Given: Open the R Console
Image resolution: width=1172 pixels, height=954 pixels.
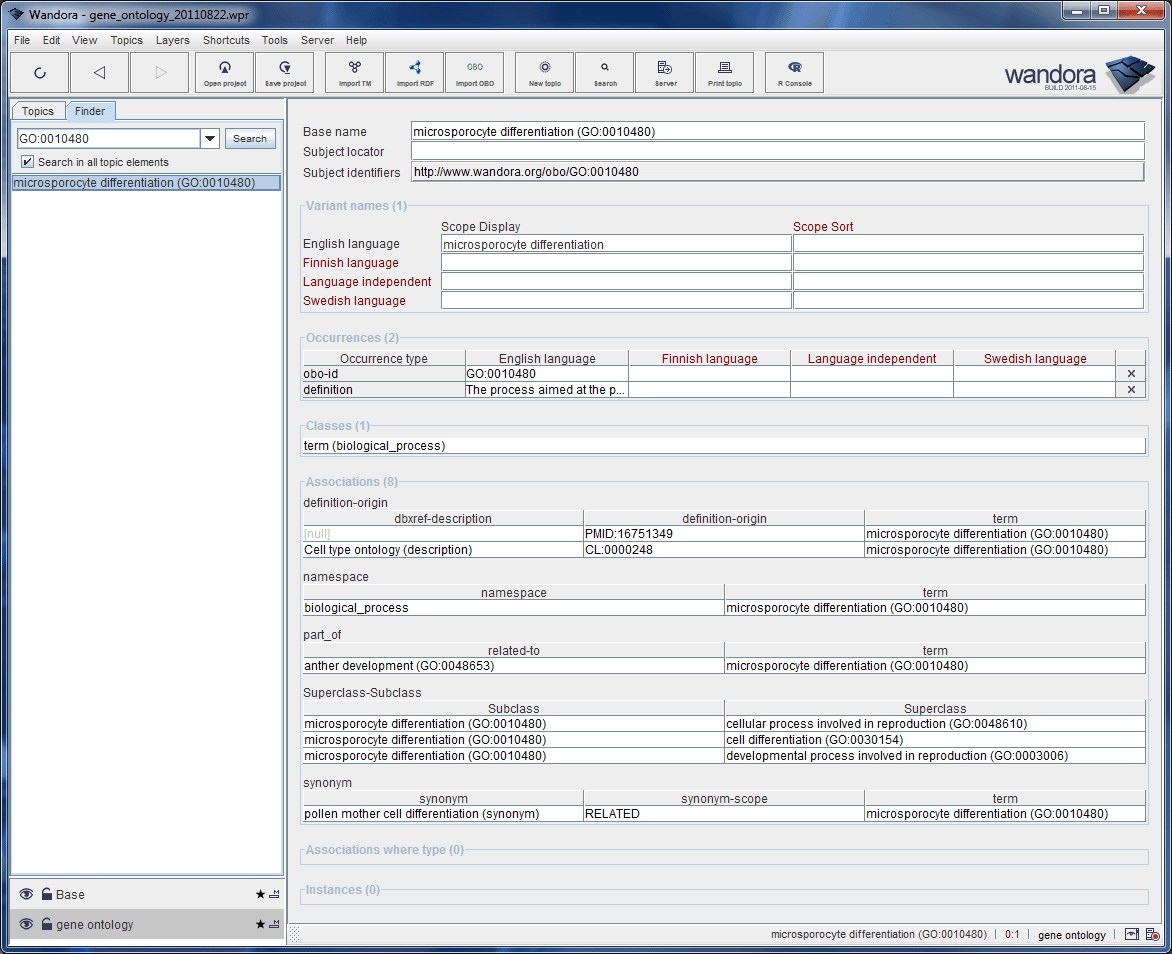Looking at the screenshot, I should 795,72.
